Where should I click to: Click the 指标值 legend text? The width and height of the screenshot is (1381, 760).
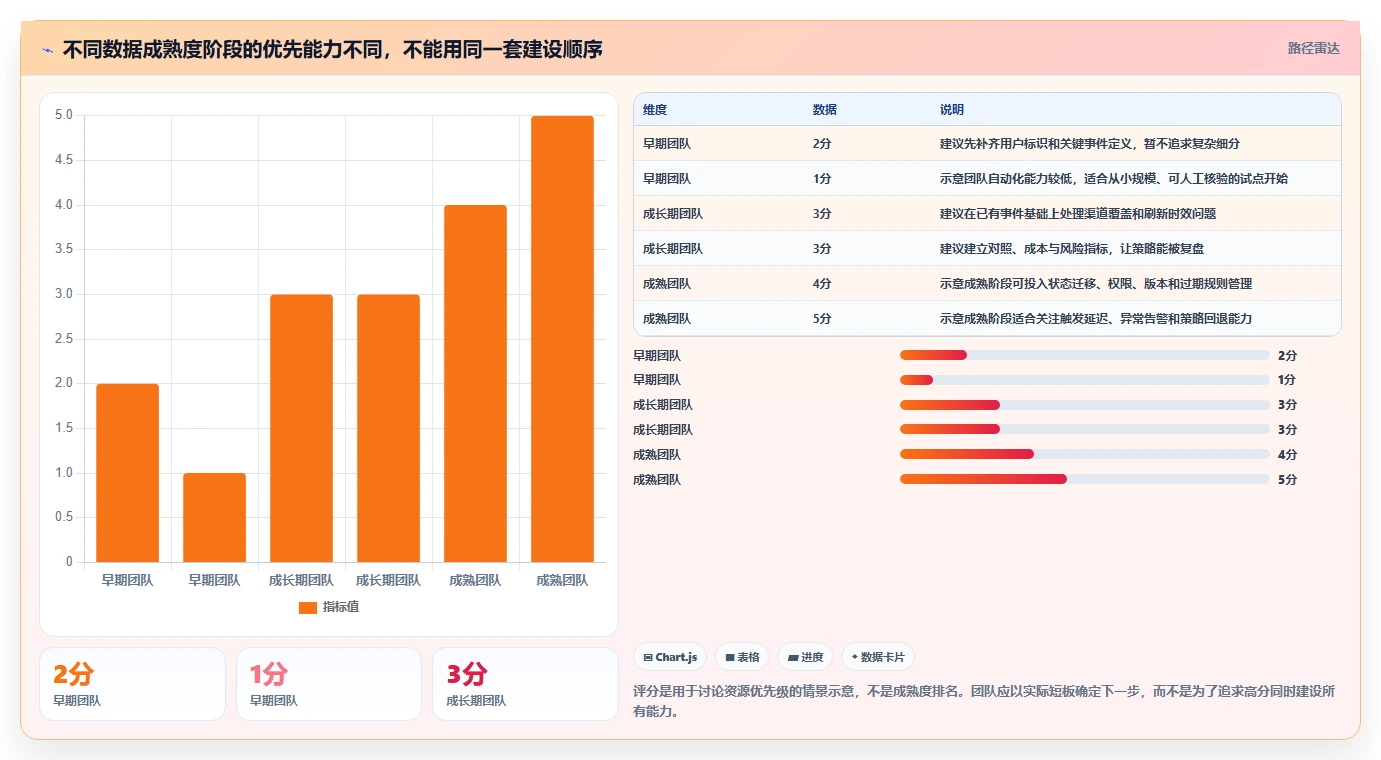pos(341,607)
